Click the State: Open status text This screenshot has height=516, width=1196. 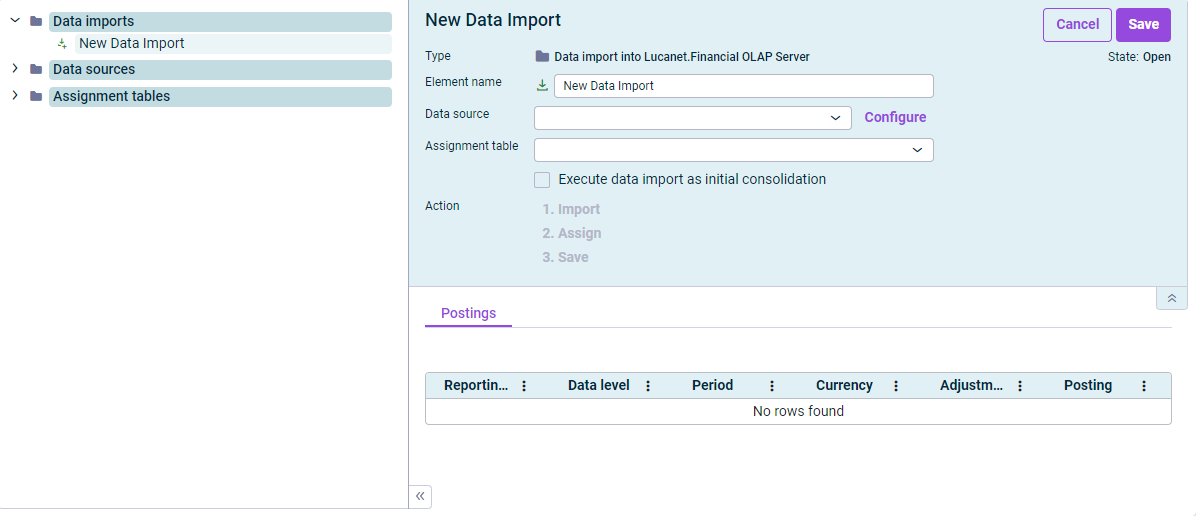coord(1140,57)
